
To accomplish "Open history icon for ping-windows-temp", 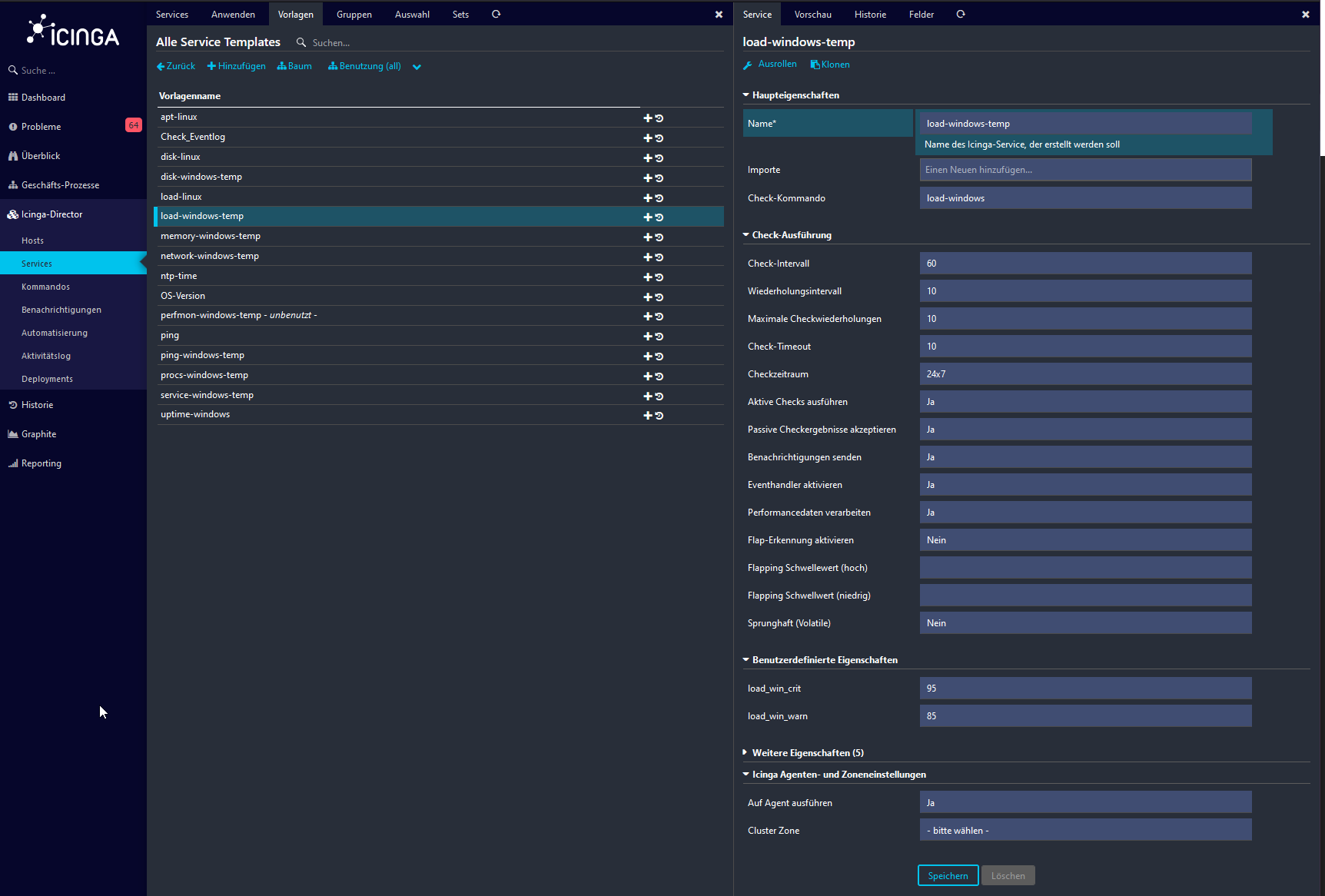I will (x=659, y=357).
